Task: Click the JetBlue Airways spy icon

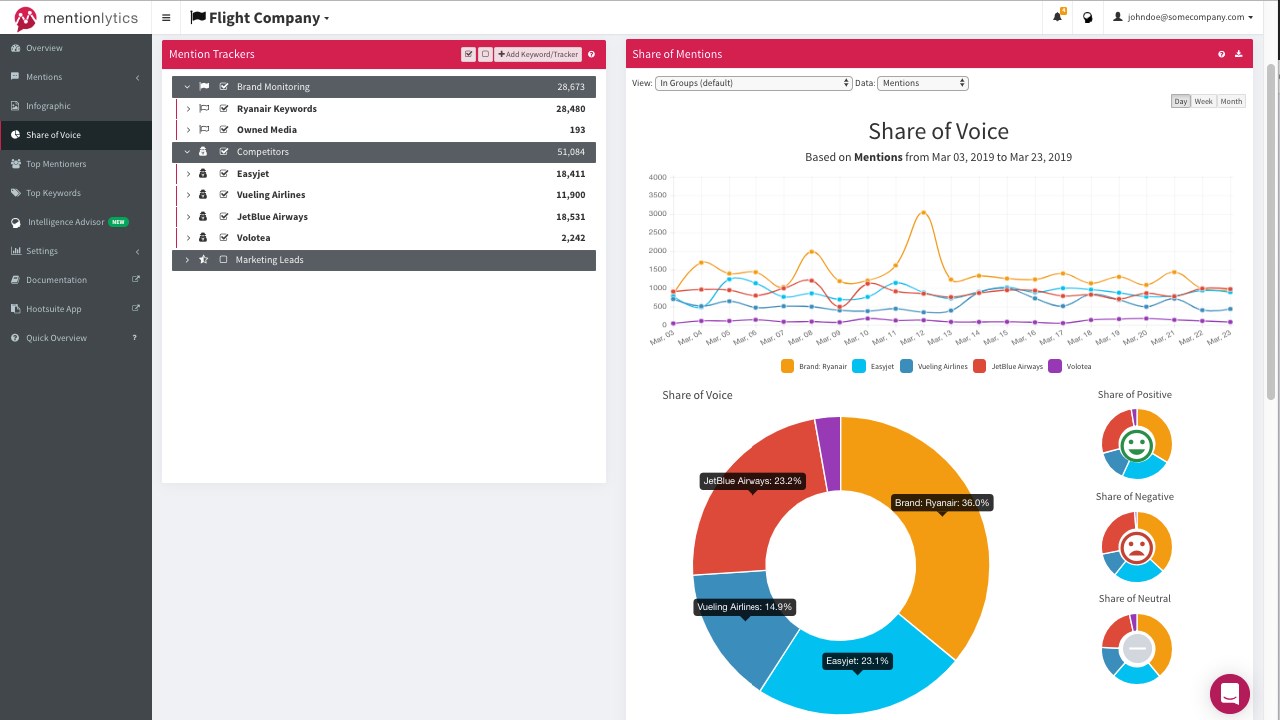Action: click(203, 217)
